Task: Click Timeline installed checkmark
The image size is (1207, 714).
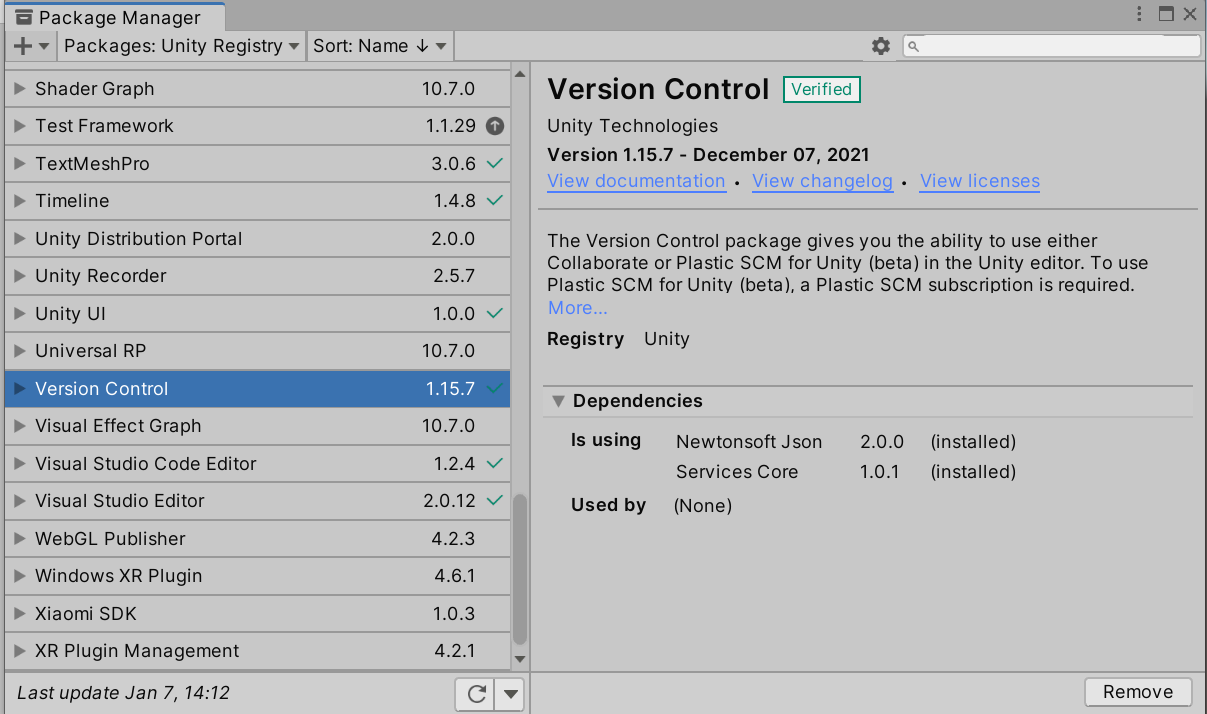Action: click(x=494, y=201)
